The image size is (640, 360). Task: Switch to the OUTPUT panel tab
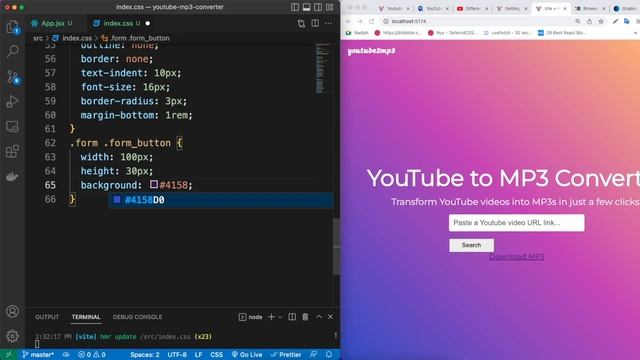point(47,317)
